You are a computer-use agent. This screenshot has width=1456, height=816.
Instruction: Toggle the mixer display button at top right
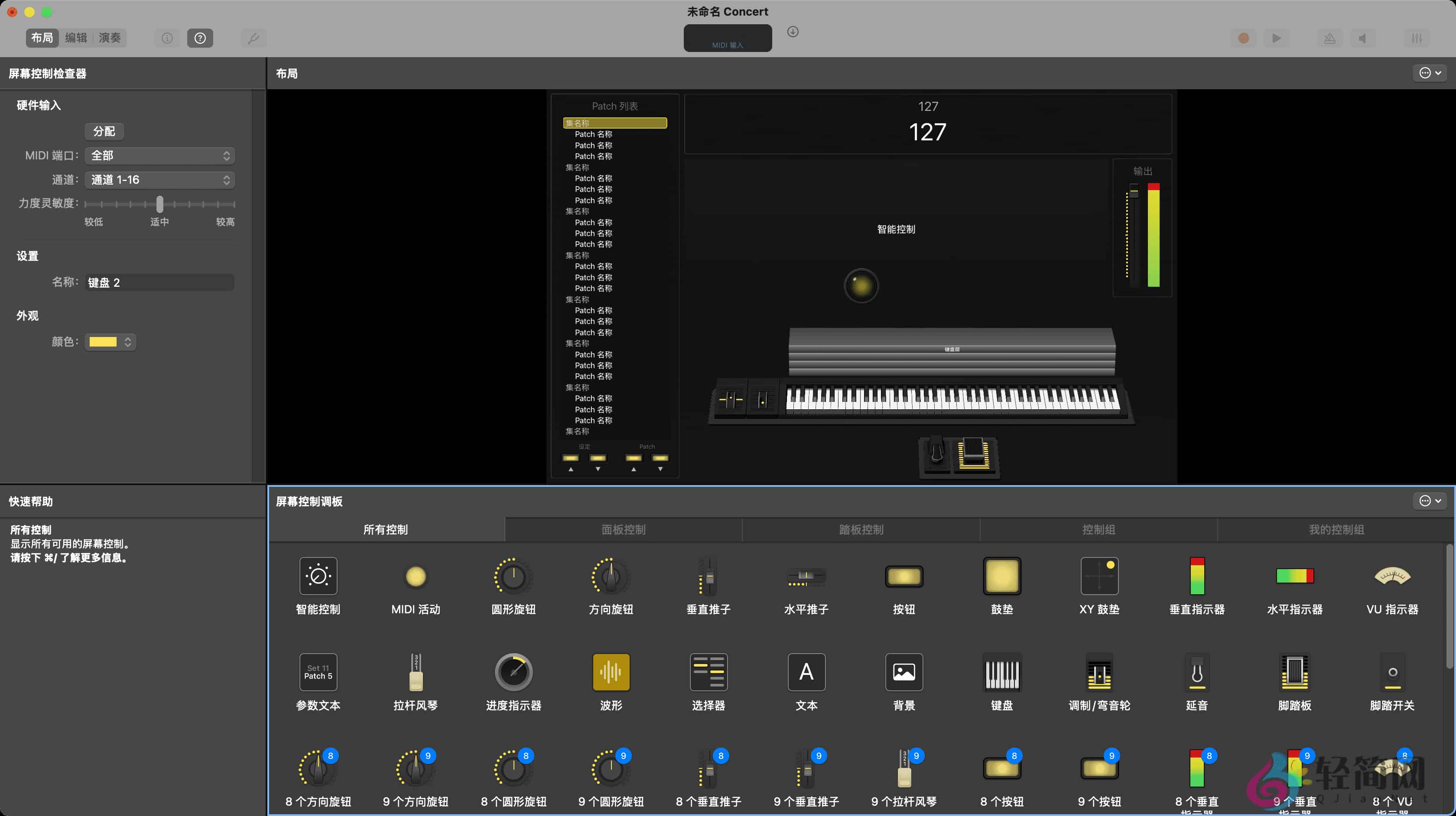coord(1417,38)
